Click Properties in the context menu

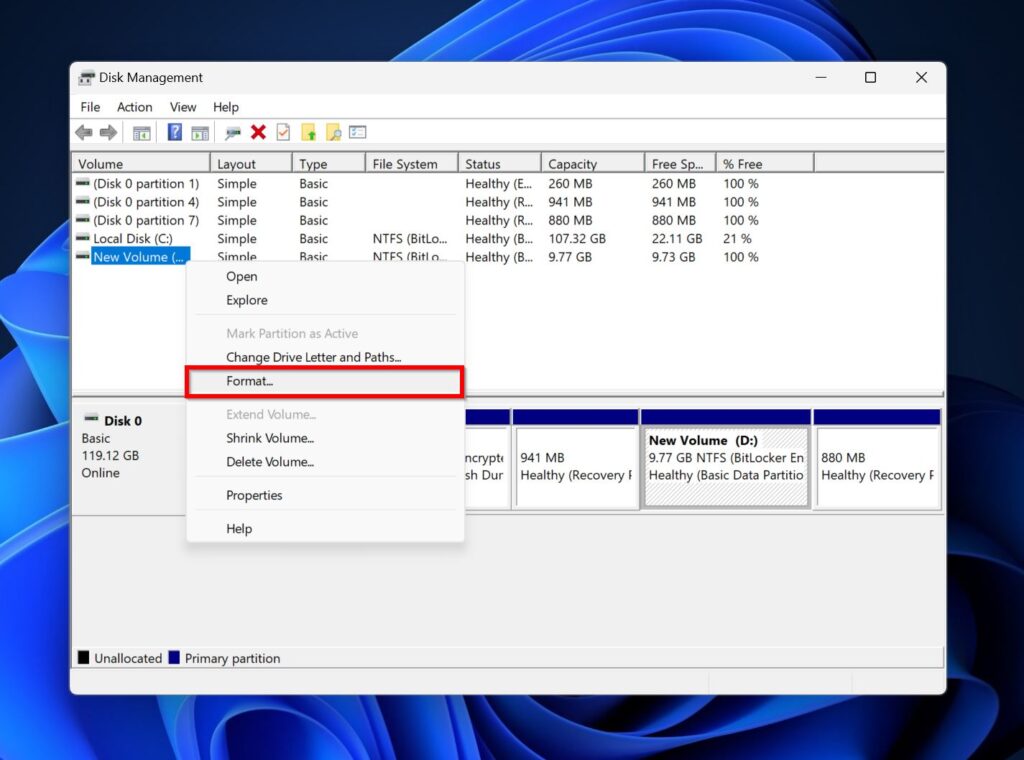click(255, 494)
